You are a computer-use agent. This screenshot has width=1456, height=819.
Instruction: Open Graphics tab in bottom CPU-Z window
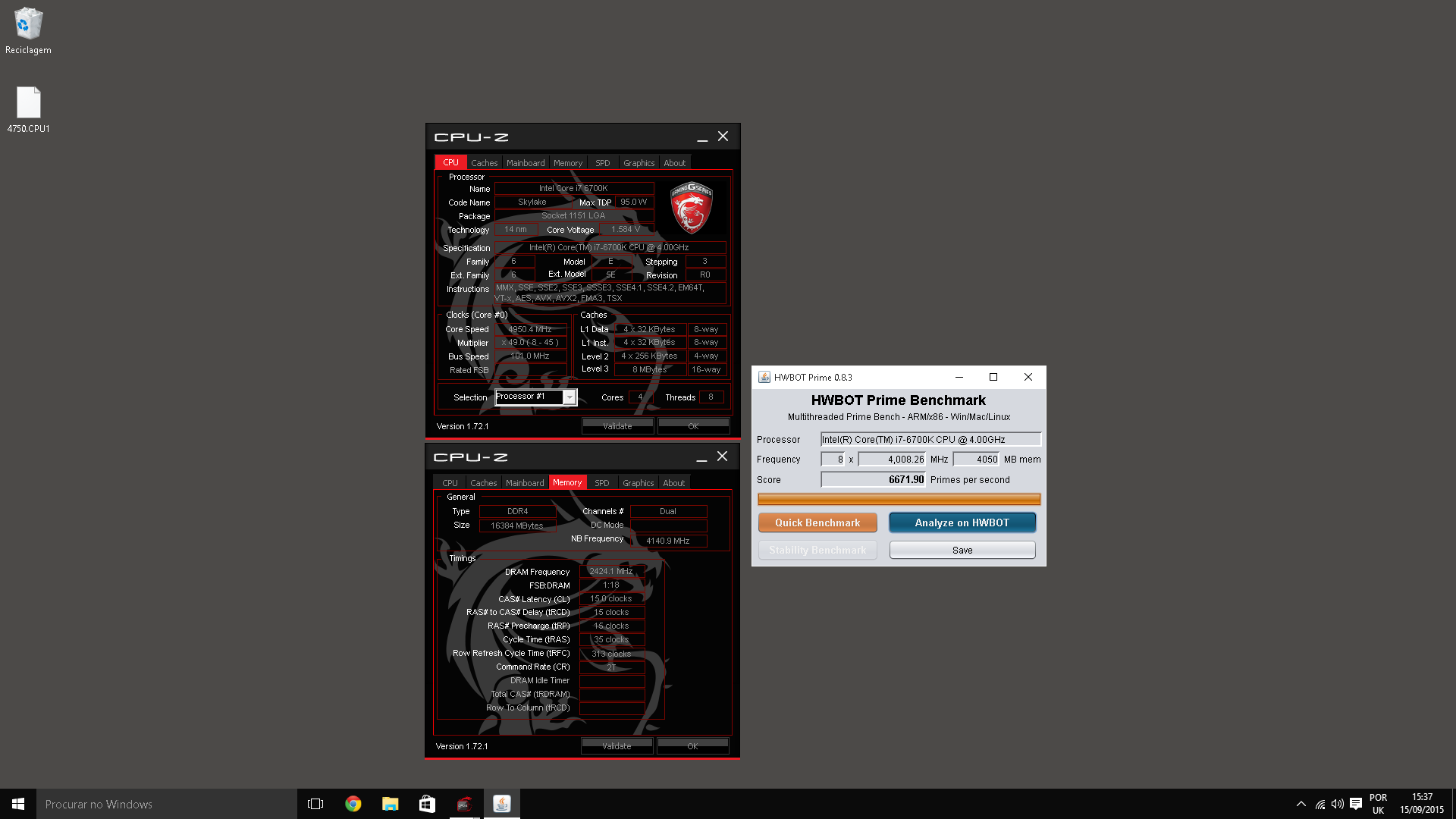(x=638, y=483)
